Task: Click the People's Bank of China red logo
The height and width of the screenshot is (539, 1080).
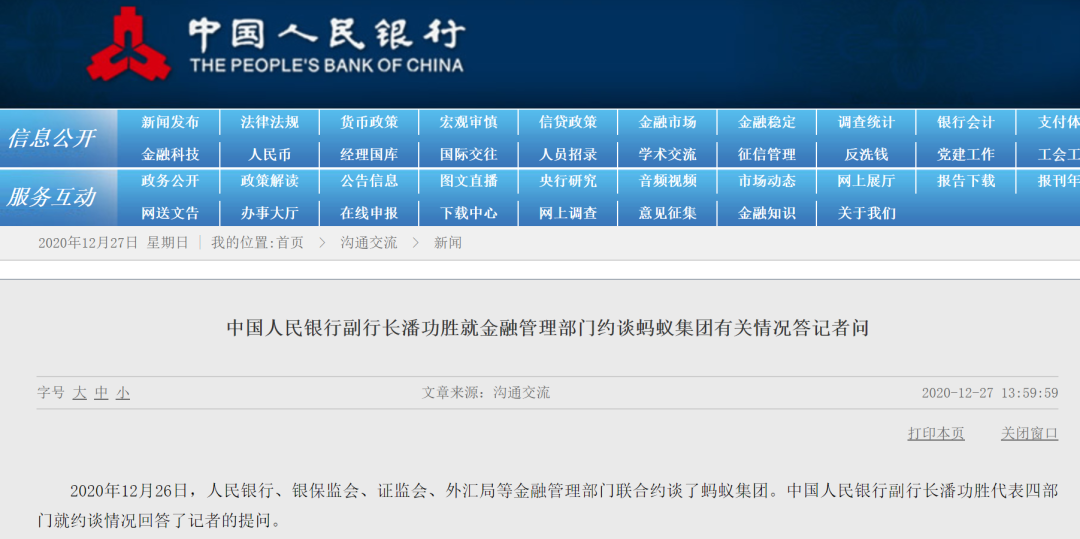Action: 129,43
